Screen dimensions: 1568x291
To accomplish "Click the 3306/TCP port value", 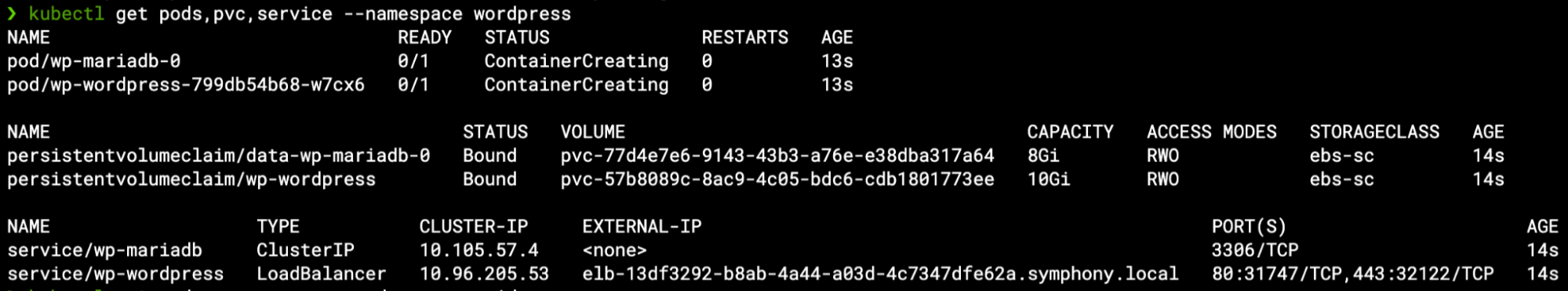I will coord(1255,250).
